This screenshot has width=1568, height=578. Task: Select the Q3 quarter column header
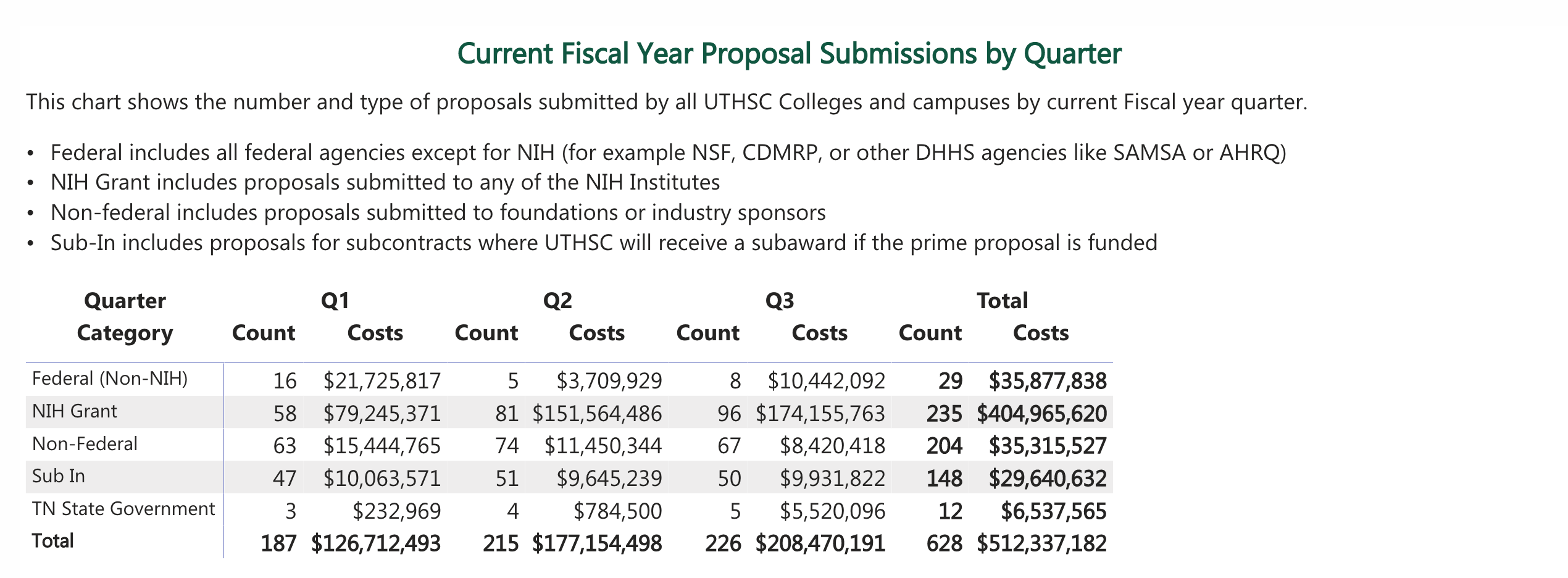tap(780, 301)
